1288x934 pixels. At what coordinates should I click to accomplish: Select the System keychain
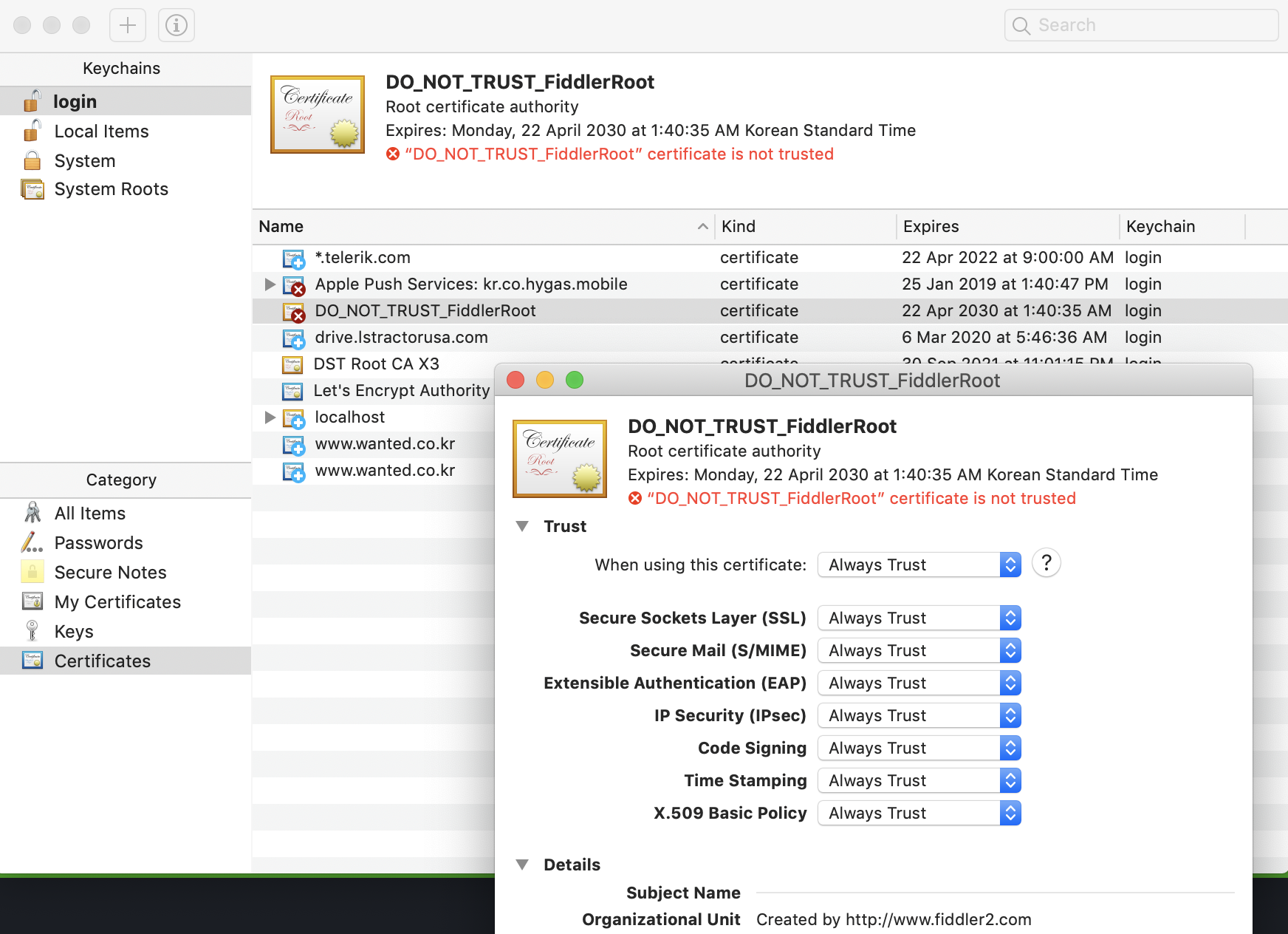[x=126, y=160]
